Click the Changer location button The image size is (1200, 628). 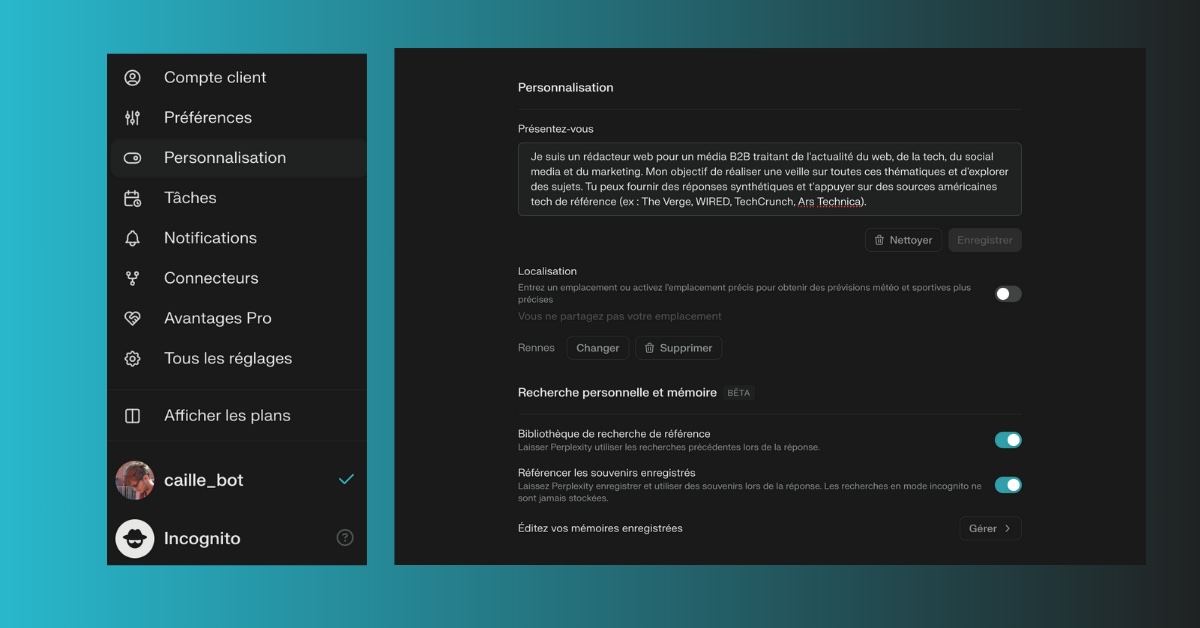598,348
